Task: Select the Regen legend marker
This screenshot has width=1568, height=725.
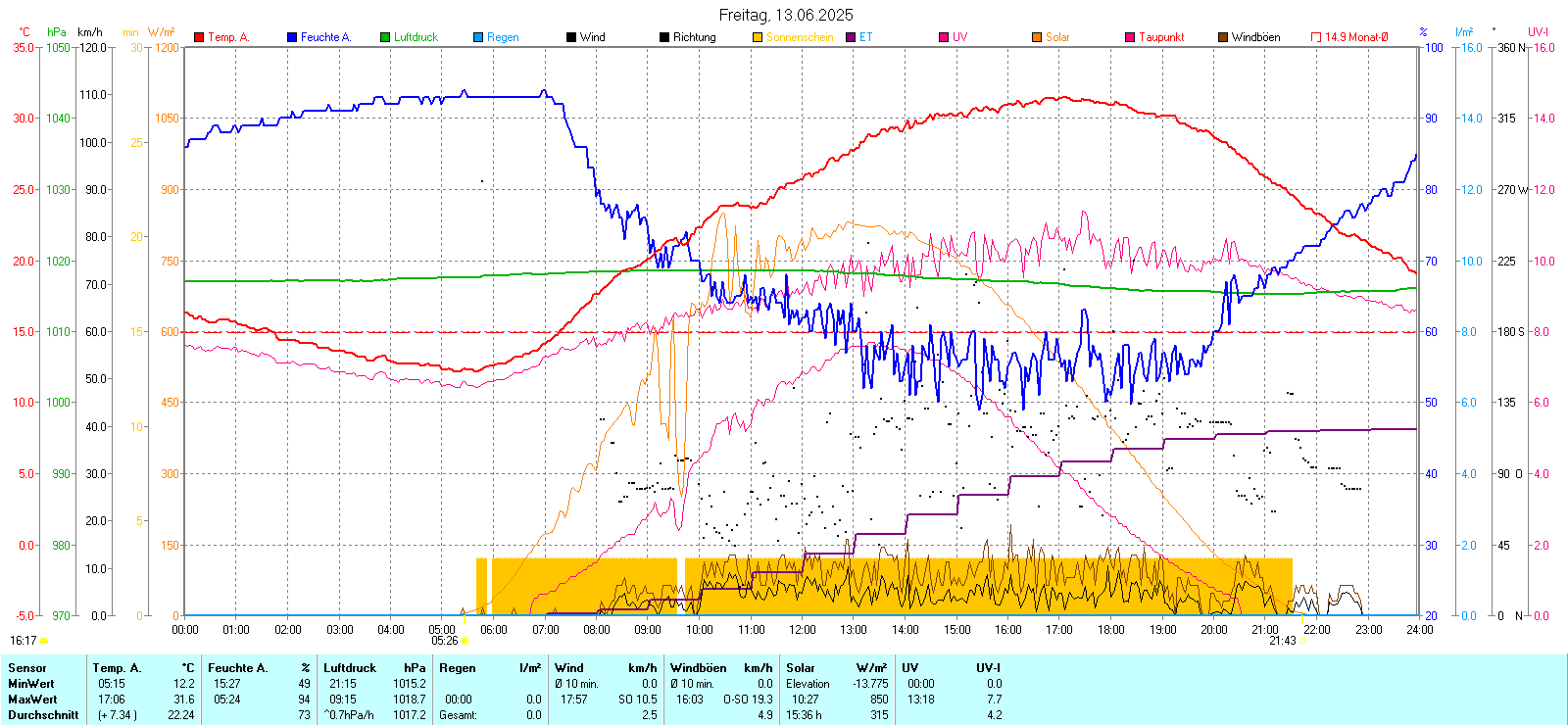Action: (478, 37)
